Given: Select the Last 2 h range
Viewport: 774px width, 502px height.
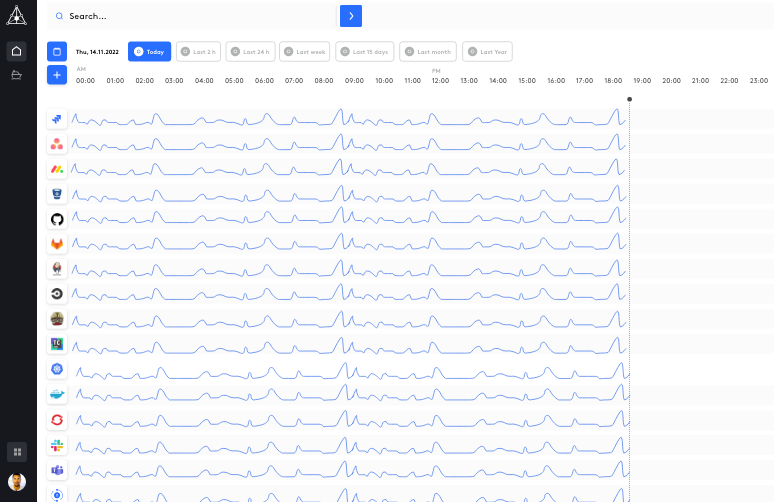Looking at the screenshot, I should (198, 51).
